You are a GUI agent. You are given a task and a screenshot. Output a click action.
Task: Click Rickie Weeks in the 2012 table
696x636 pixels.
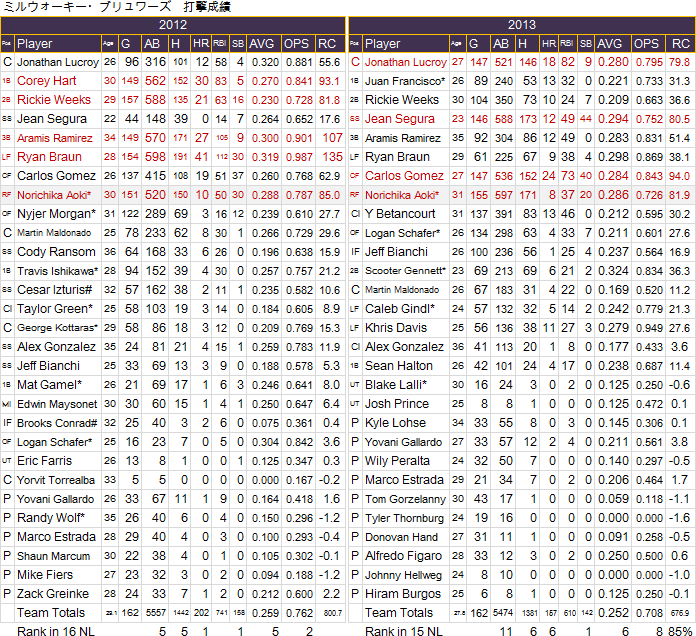[54, 100]
